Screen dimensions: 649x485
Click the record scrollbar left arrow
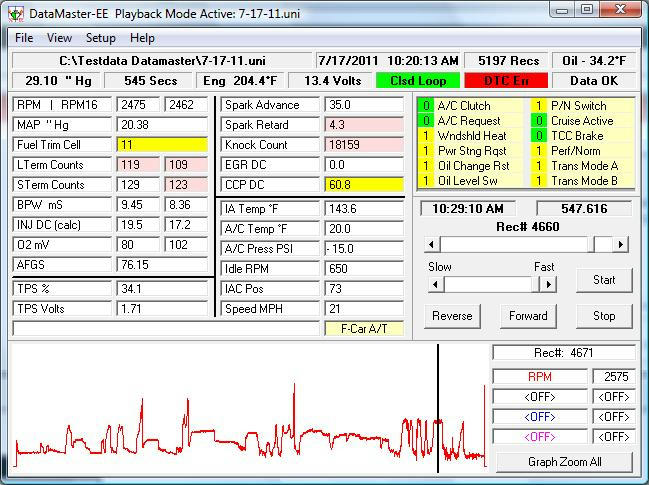pos(432,245)
